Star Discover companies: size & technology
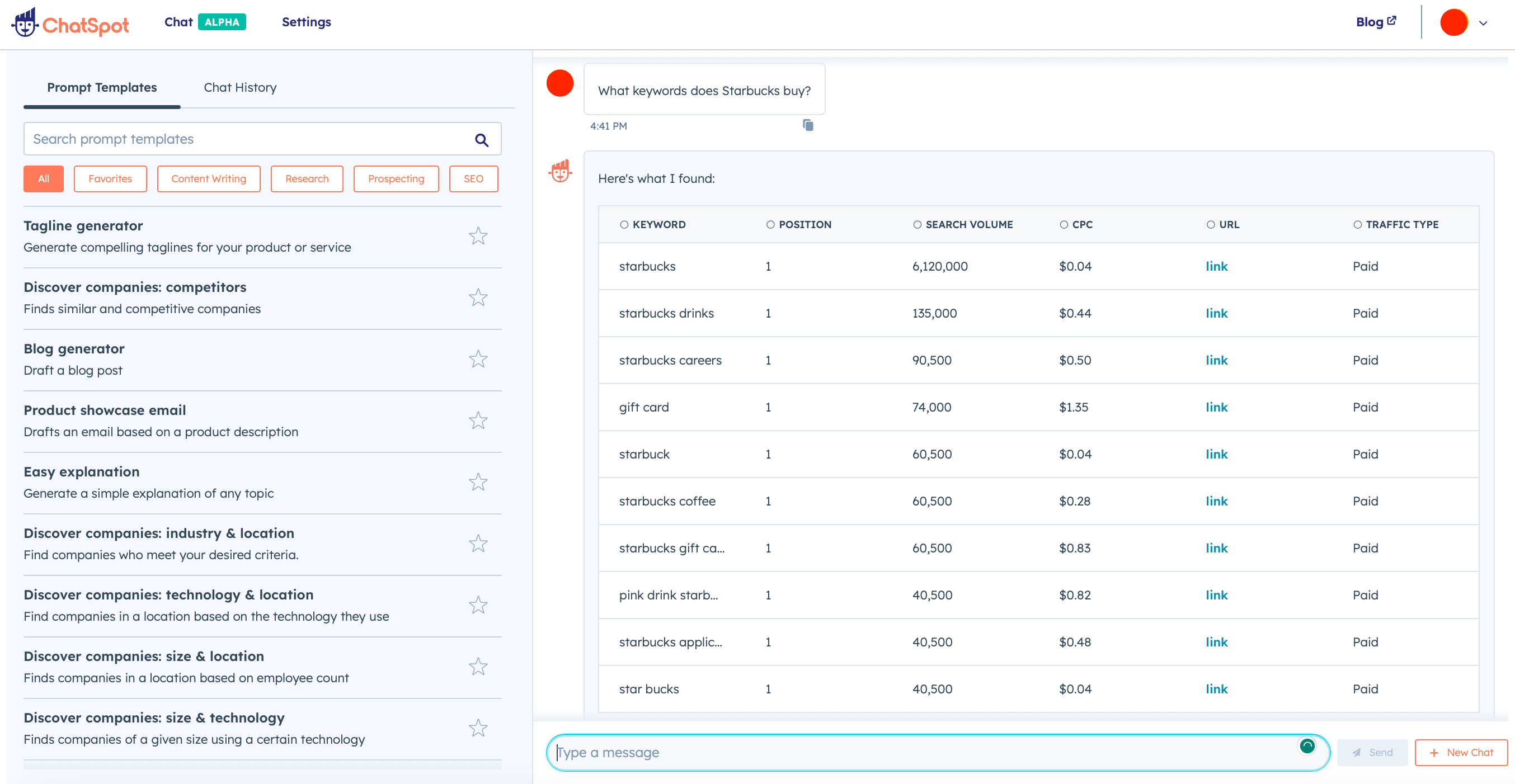The height and width of the screenshot is (784, 1515). coord(478,728)
